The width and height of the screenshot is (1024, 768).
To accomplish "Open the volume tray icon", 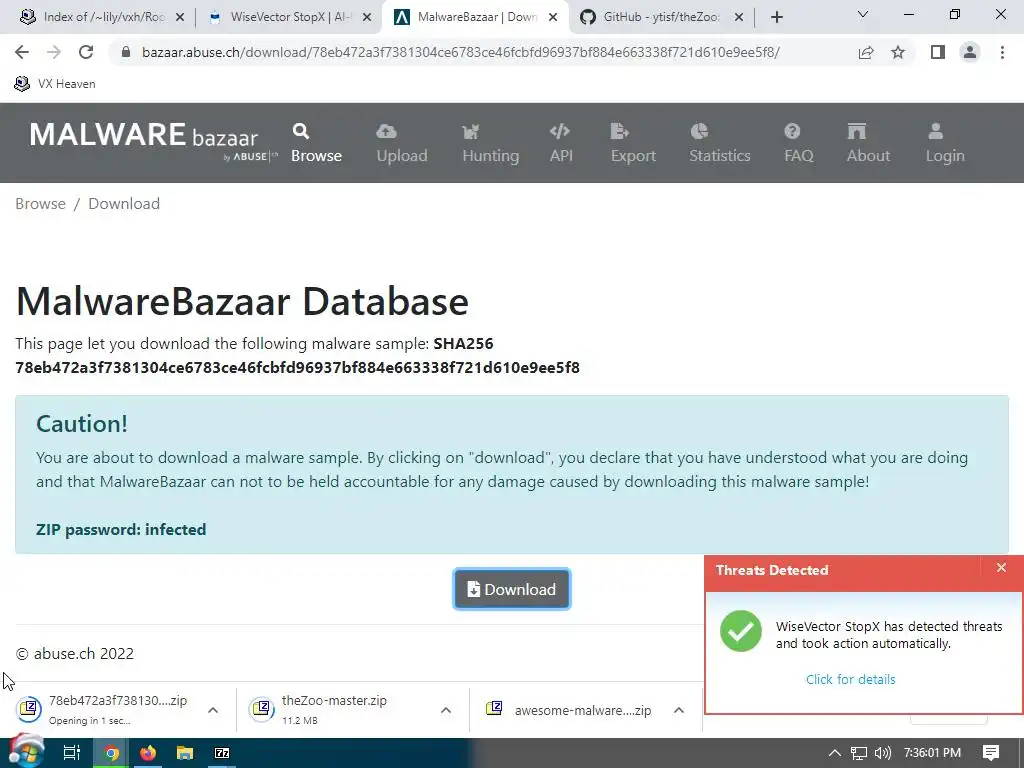I will coord(883,753).
